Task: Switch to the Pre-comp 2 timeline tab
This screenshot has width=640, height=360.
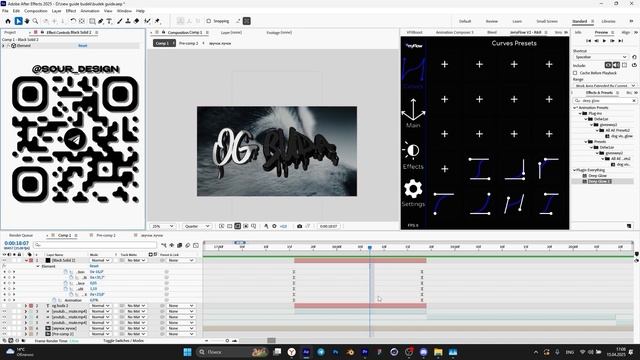Action: (x=106, y=236)
